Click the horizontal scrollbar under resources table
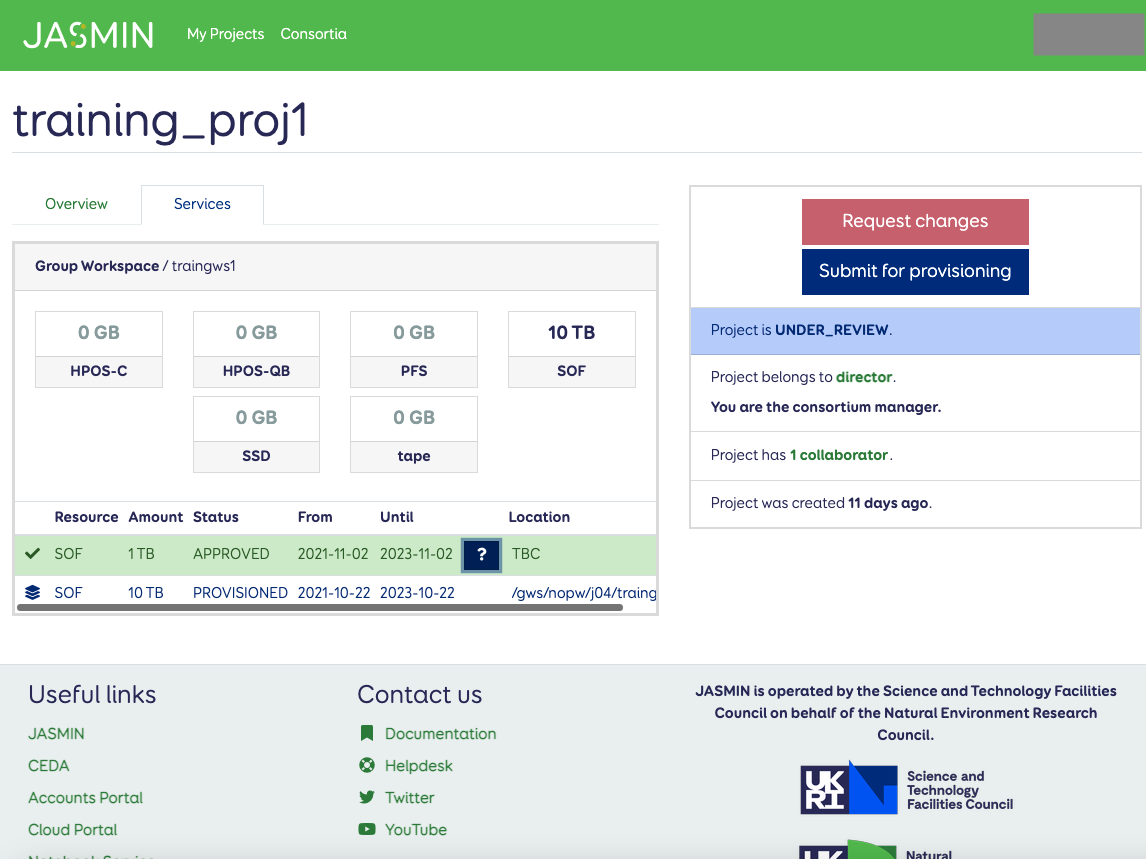The image size is (1146, 859). [320, 607]
